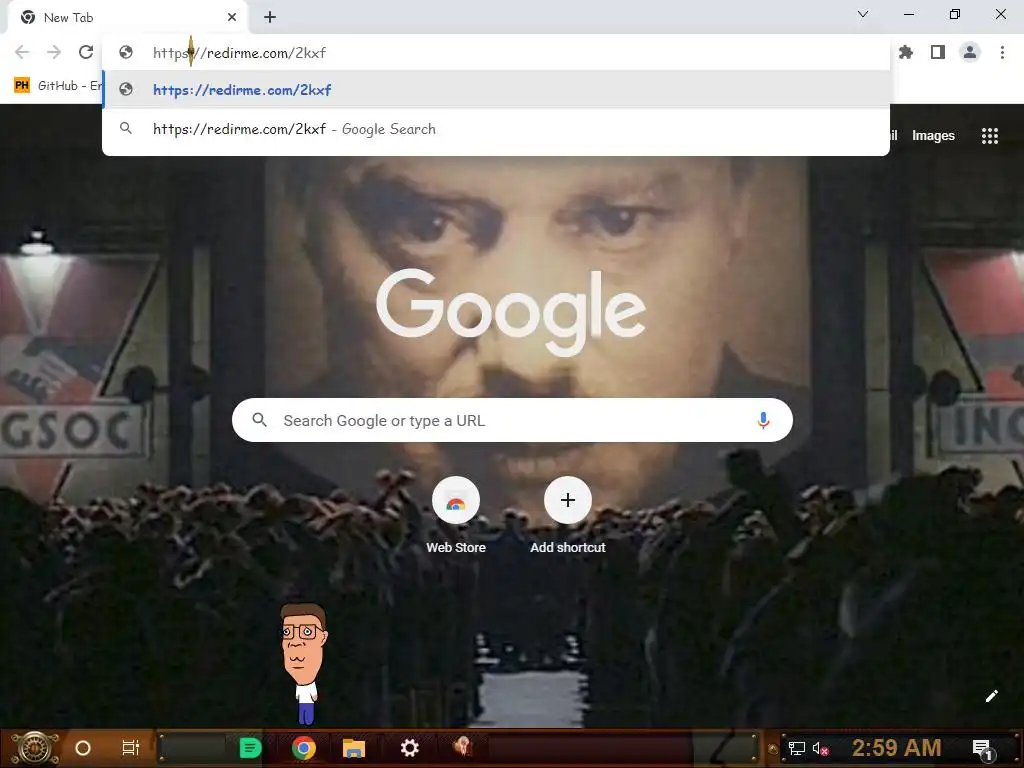Click the magnifier icon in search box

click(259, 420)
